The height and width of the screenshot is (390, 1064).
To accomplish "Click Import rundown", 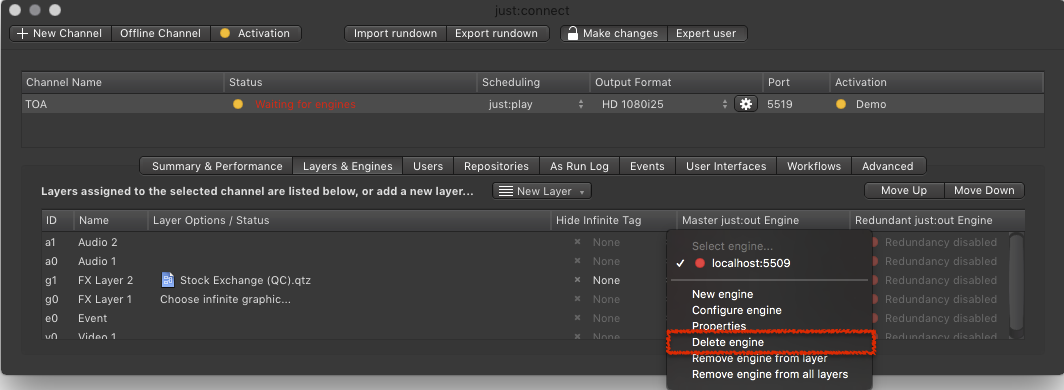I will (x=395, y=33).
